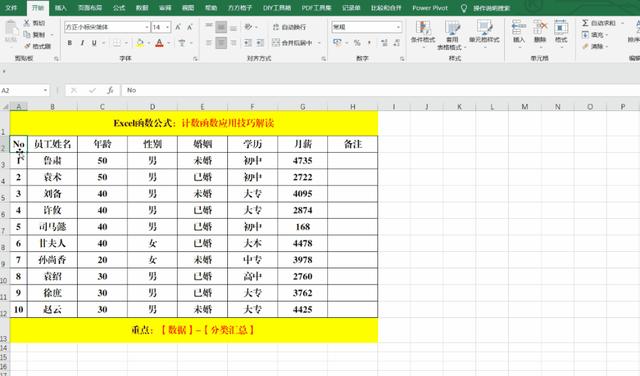Open the Name Box A2 dropdown

point(45,90)
